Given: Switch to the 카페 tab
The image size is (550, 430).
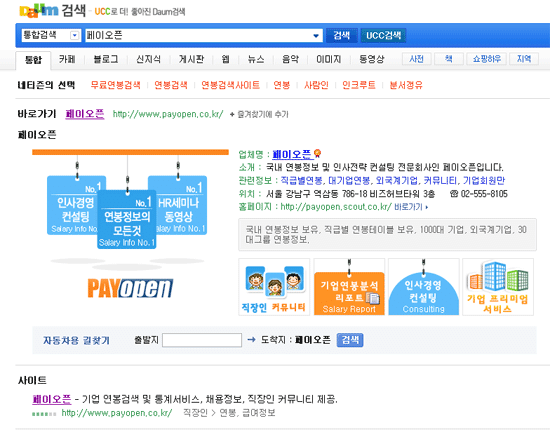Looking at the screenshot, I should click(67, 59).
